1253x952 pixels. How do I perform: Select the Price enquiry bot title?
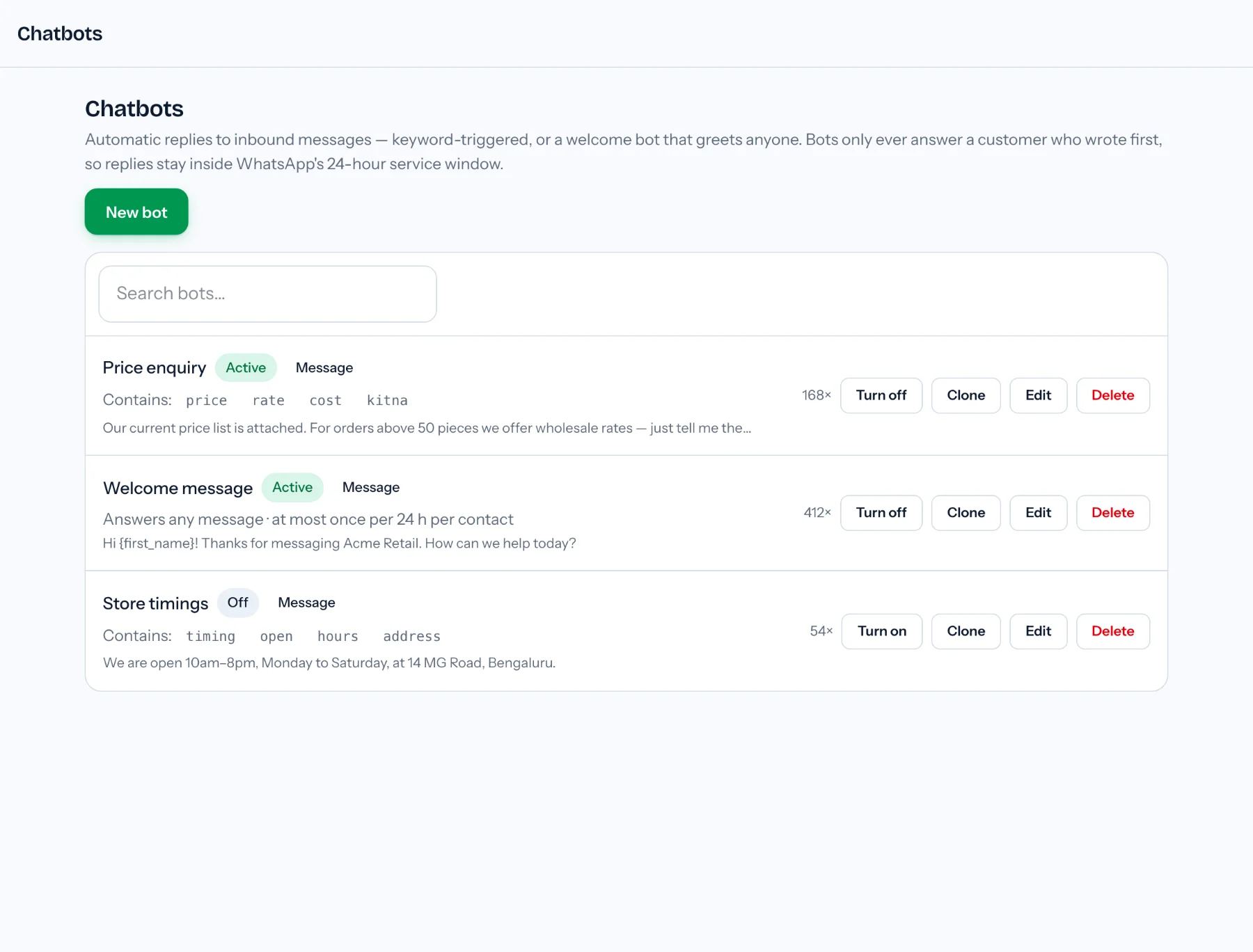[x=155, y=367]
